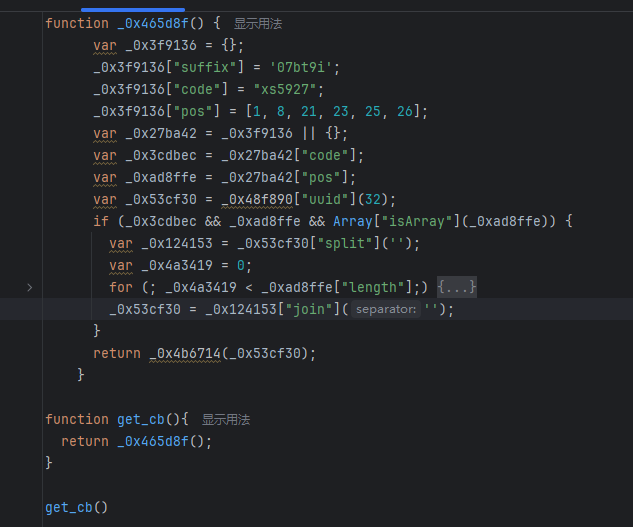633x527 pixels.
Task: Click _0x465d8f() call inside get_cb
Action: [x=161, y=441]
